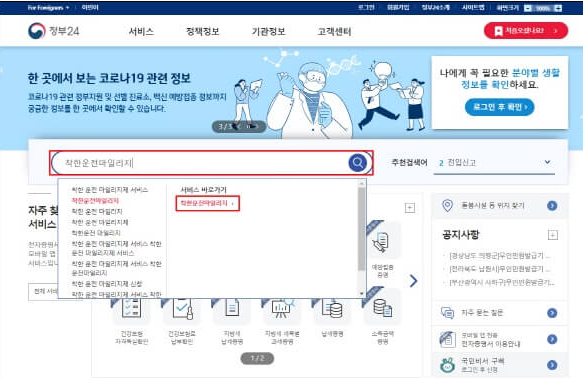Click plus icon above service icon grid
The width and height of the screenshot is (583, 378).
click(x=409, y=208)
